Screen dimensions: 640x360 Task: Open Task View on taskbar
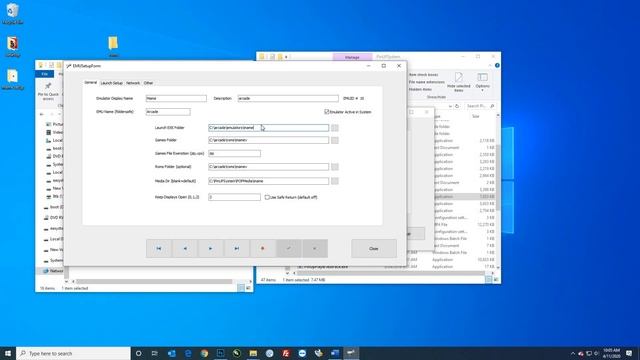click(155, 353)
